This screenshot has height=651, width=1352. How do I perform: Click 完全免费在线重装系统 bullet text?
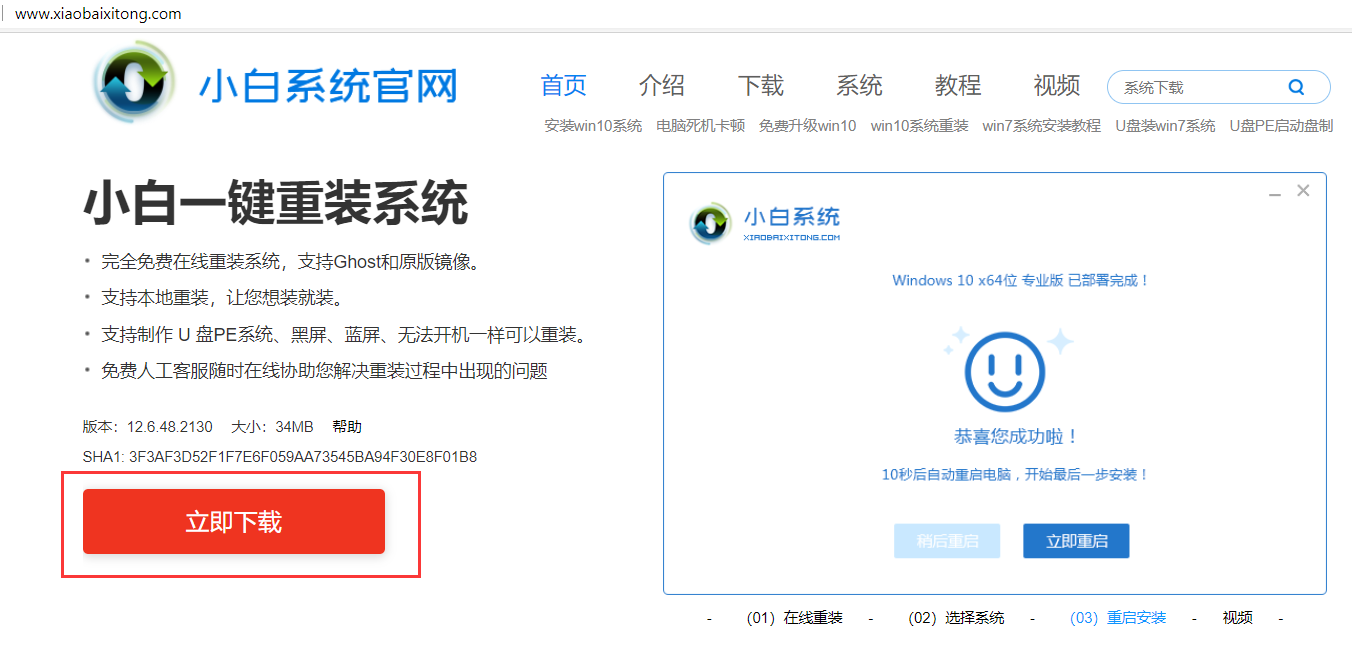[292, 262]
